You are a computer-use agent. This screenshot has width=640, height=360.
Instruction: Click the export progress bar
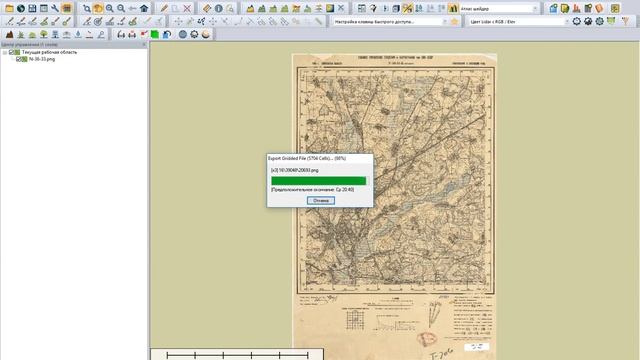319,180
